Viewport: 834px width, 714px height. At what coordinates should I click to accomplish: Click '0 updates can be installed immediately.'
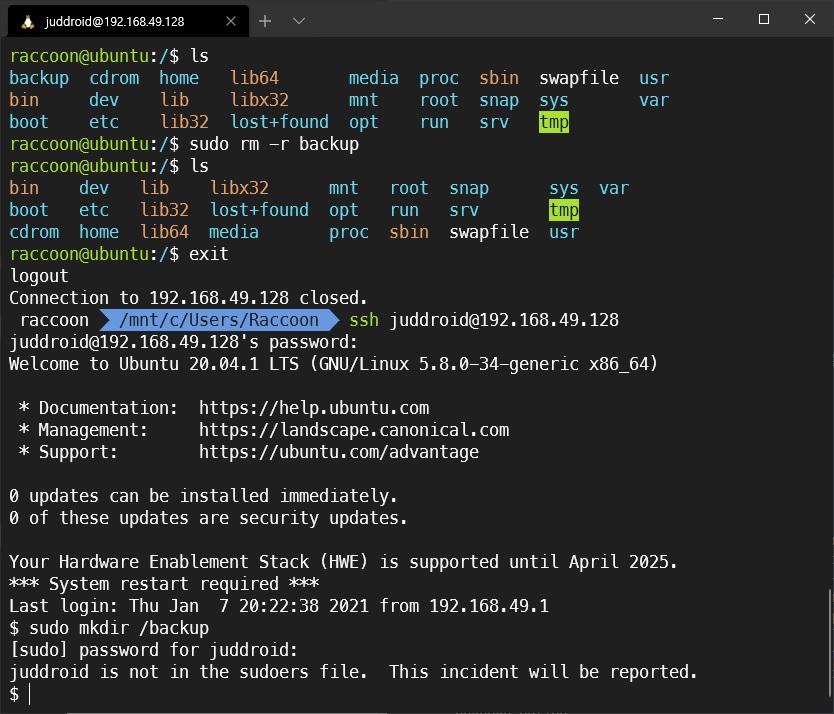pyautogui.click(x=203, y=496)
